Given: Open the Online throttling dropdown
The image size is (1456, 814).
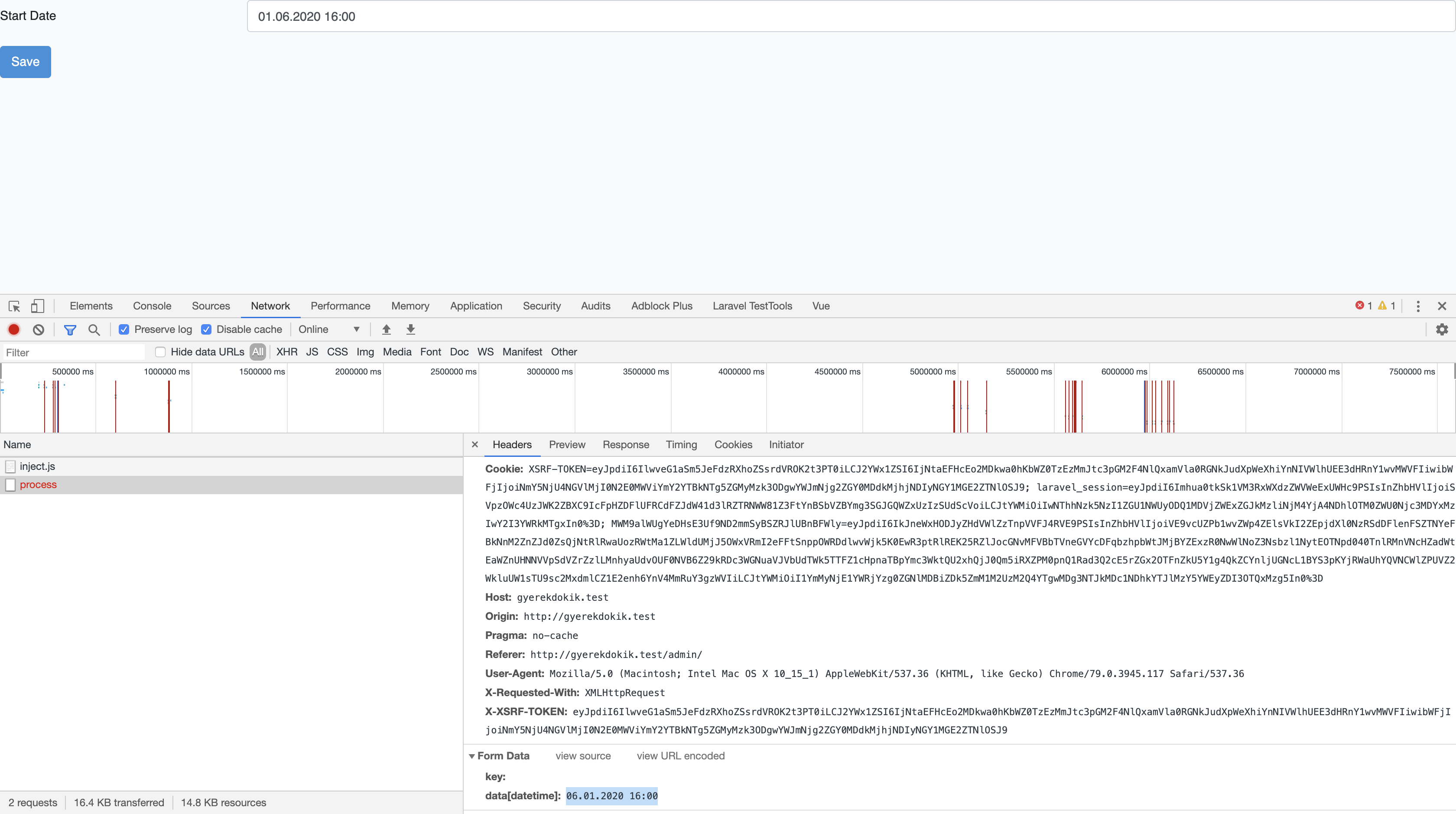Looking at the screenshot, I should pyautogui.click(x=329, y=329).
